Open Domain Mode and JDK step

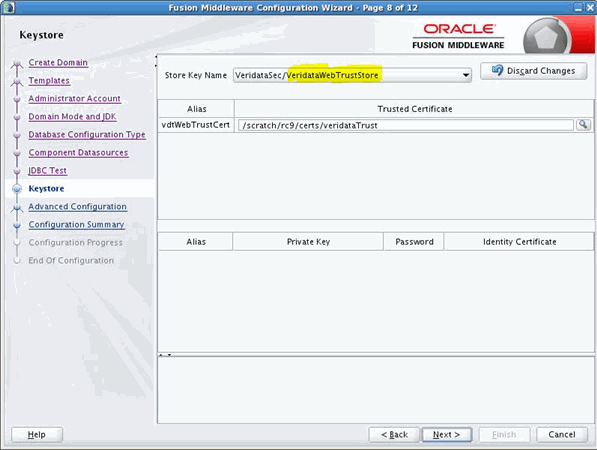pos(72,116)
